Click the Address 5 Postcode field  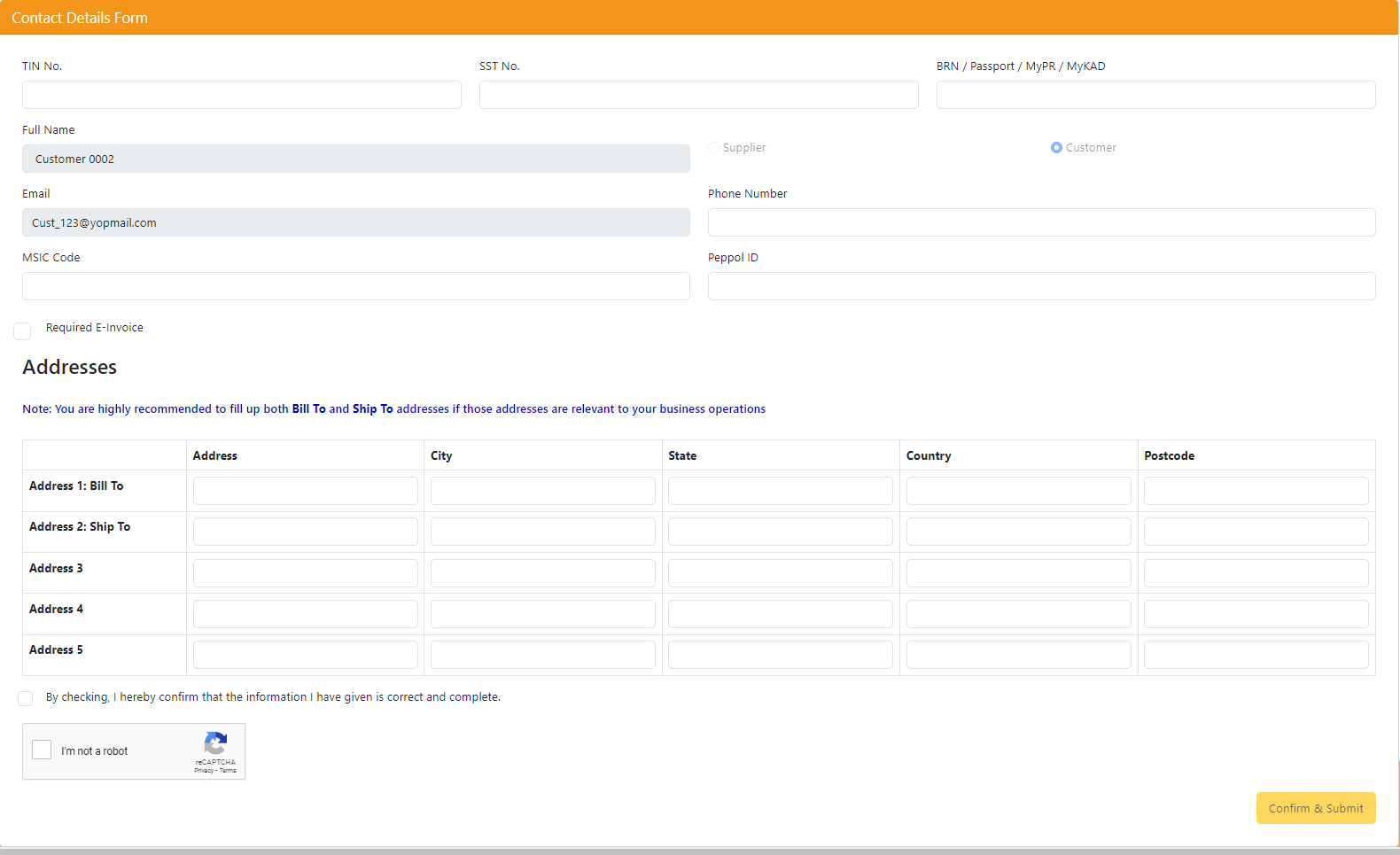tap(1256, 655)
